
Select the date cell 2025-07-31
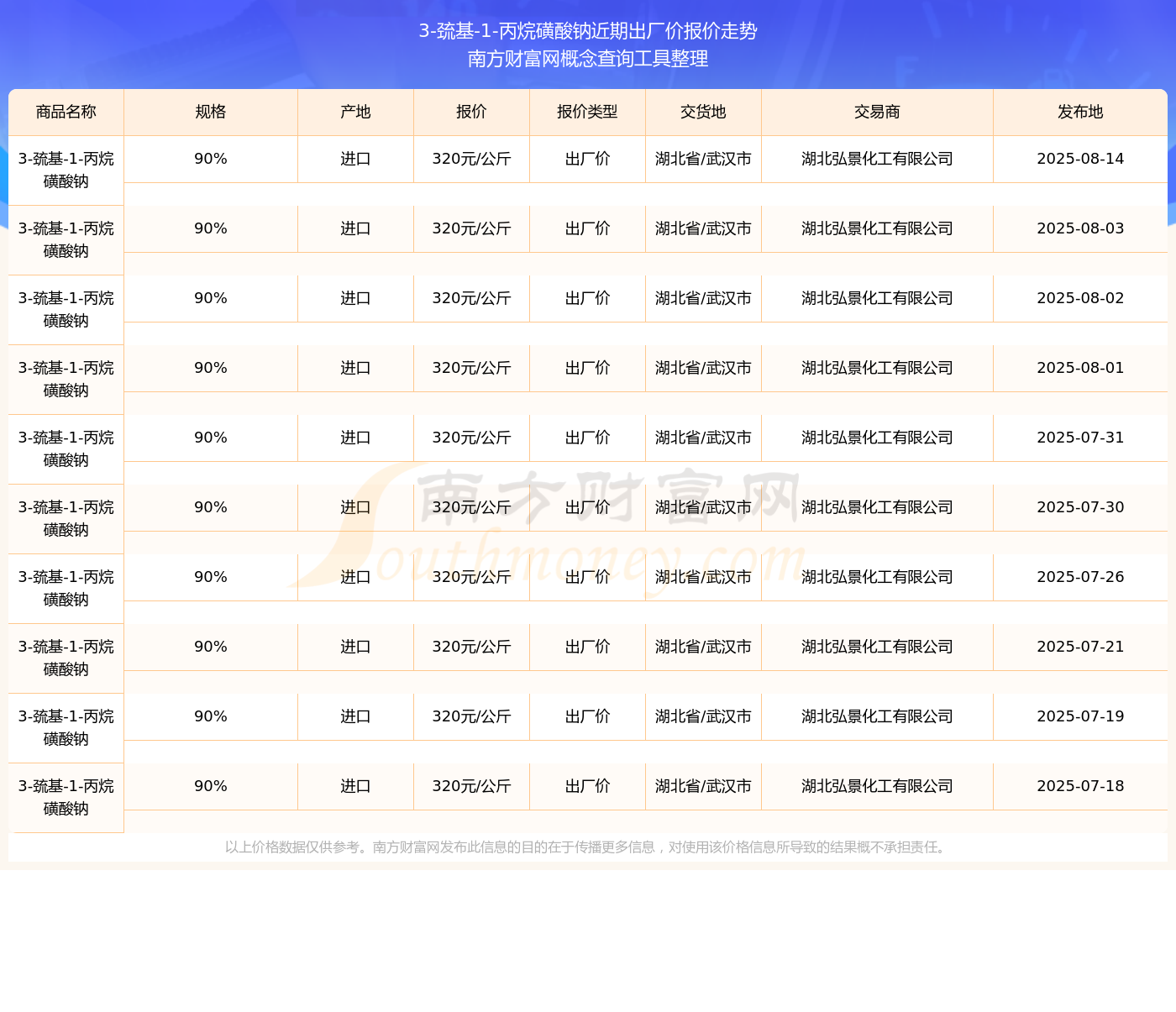click(1080, 438)
